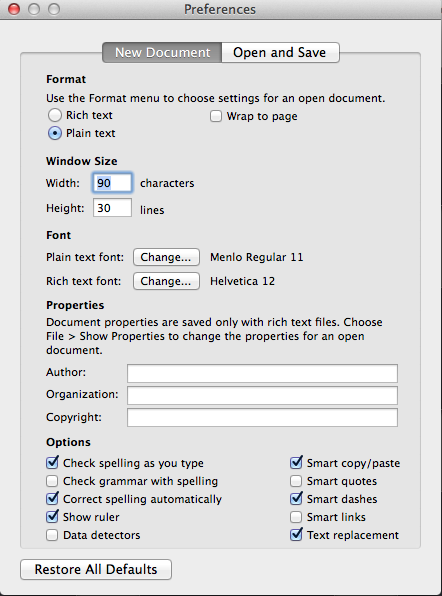Screen dimensions: 442x596
Task: Click the Width characters input field
Action: pos(112,183)
